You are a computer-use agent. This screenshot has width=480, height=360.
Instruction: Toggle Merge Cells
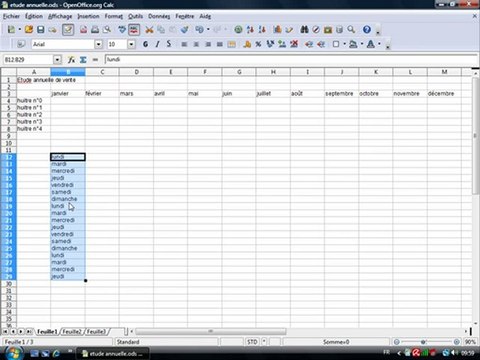(232, 44)
